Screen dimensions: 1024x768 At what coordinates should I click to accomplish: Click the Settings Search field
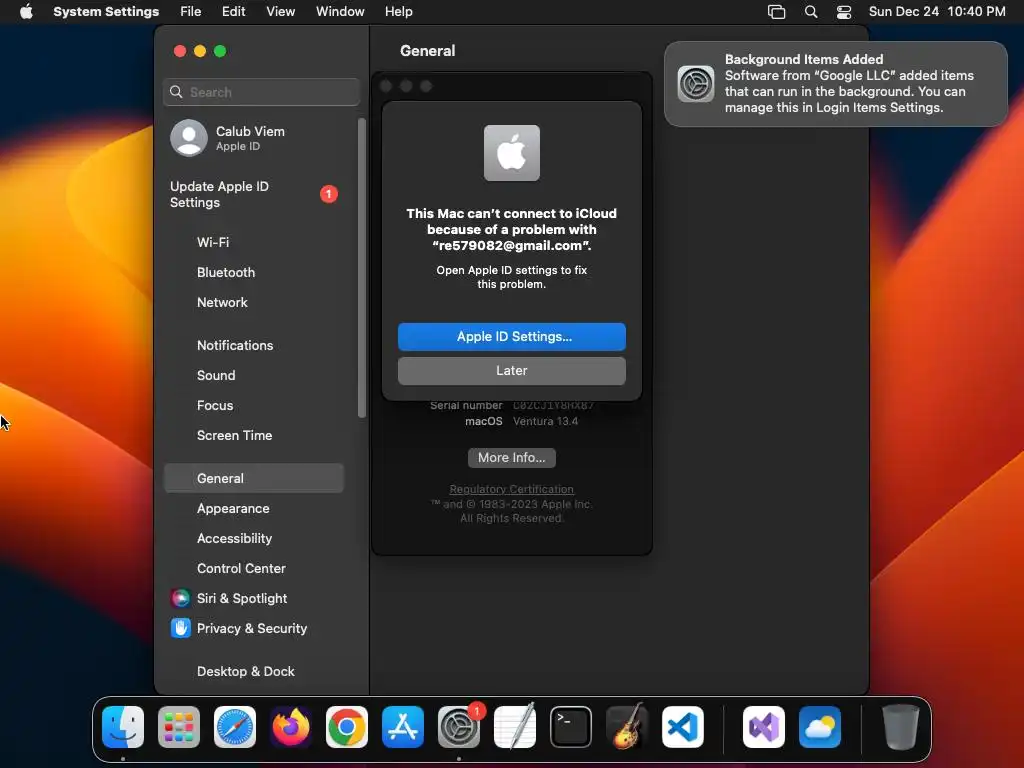click(261, 92)
